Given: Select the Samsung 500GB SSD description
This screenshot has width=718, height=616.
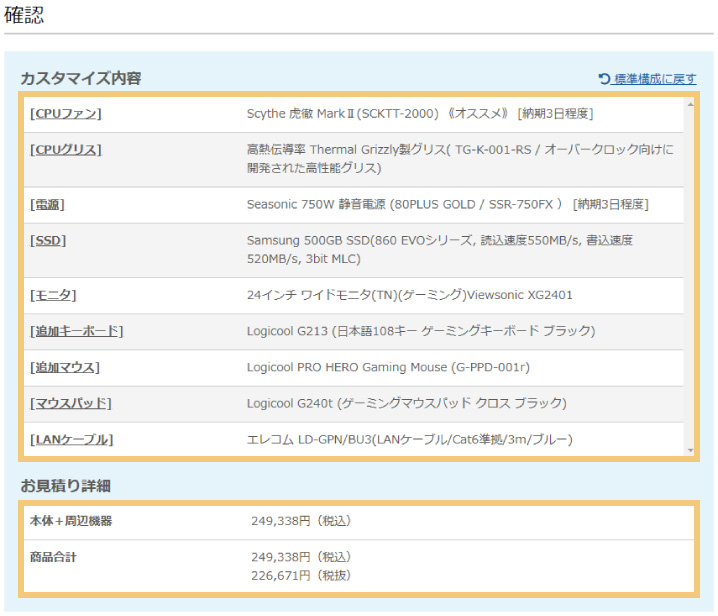Looking at the screenshot, I should (x=440, y=249).
